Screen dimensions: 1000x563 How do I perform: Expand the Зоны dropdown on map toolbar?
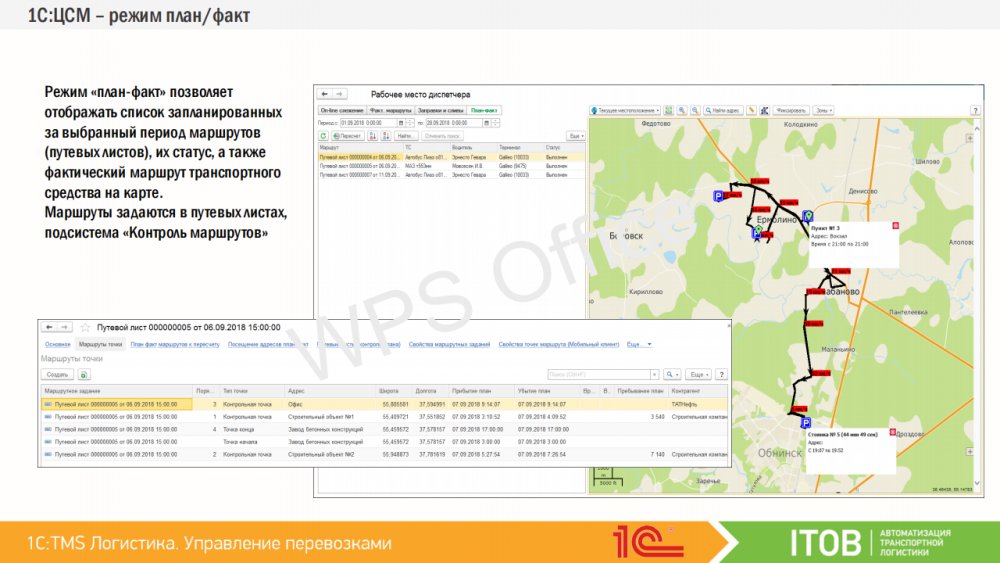pos(824,110)
